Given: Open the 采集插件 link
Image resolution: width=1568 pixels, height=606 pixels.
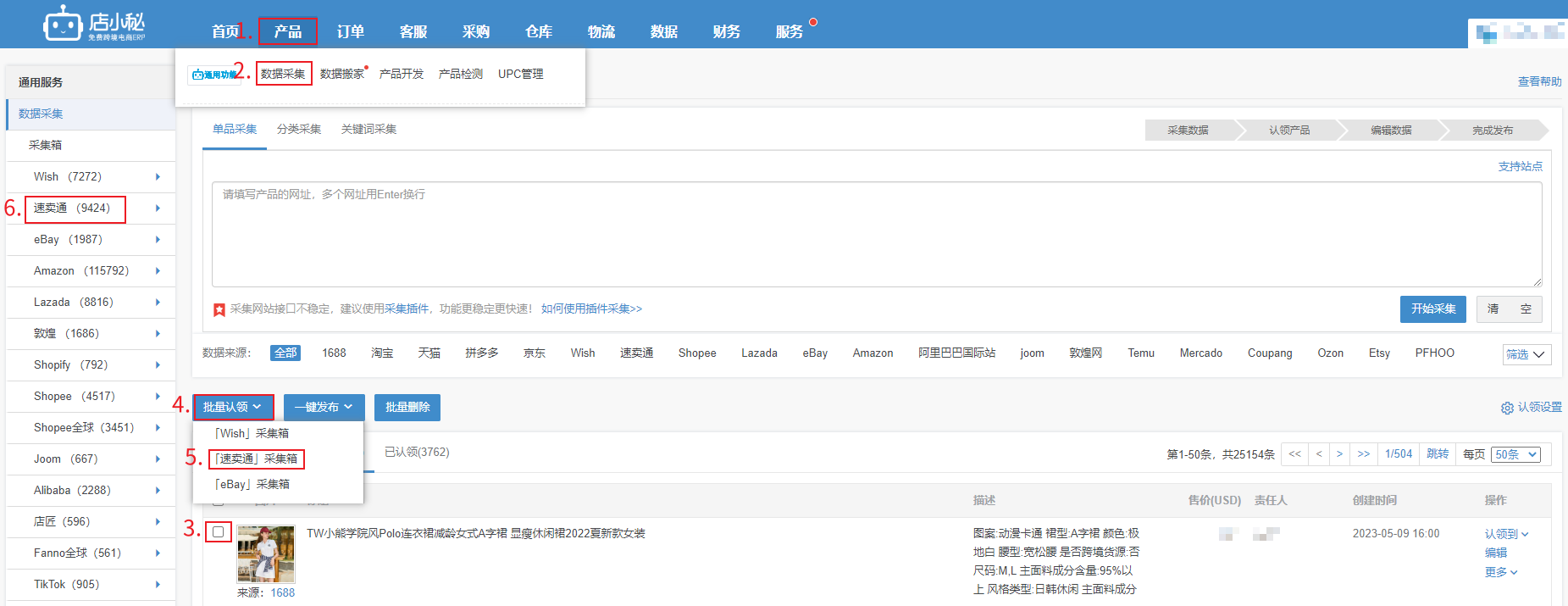Looking at the screenshot, I should tap(407, 309).
